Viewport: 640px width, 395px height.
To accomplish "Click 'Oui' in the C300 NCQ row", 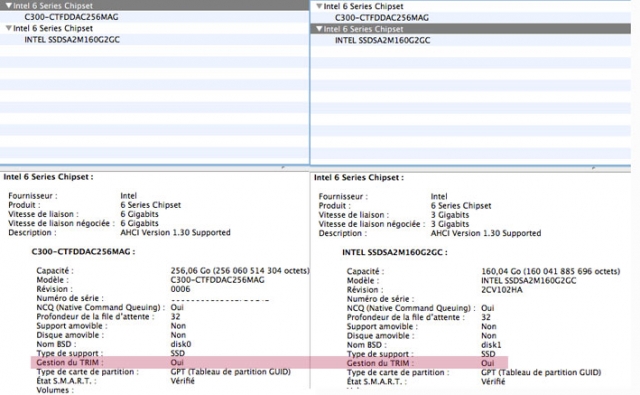I will (x=177, y=307).
